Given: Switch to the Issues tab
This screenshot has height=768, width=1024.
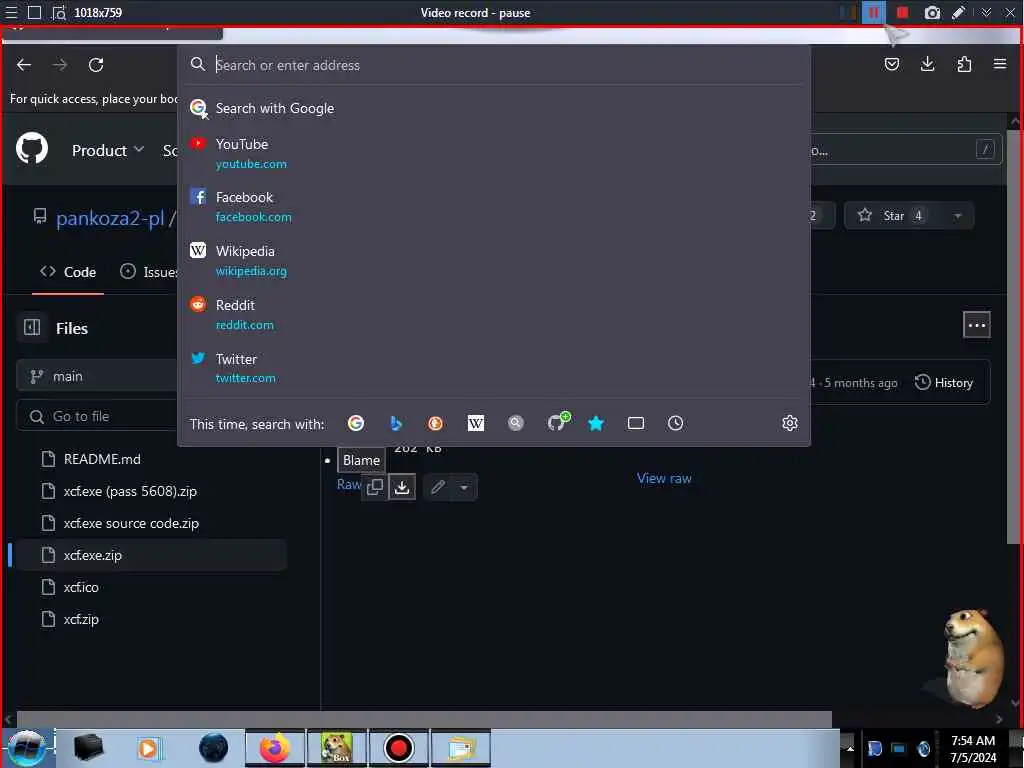Looking at the screenshot, I should pyautogui.click(x=148, y=272).
